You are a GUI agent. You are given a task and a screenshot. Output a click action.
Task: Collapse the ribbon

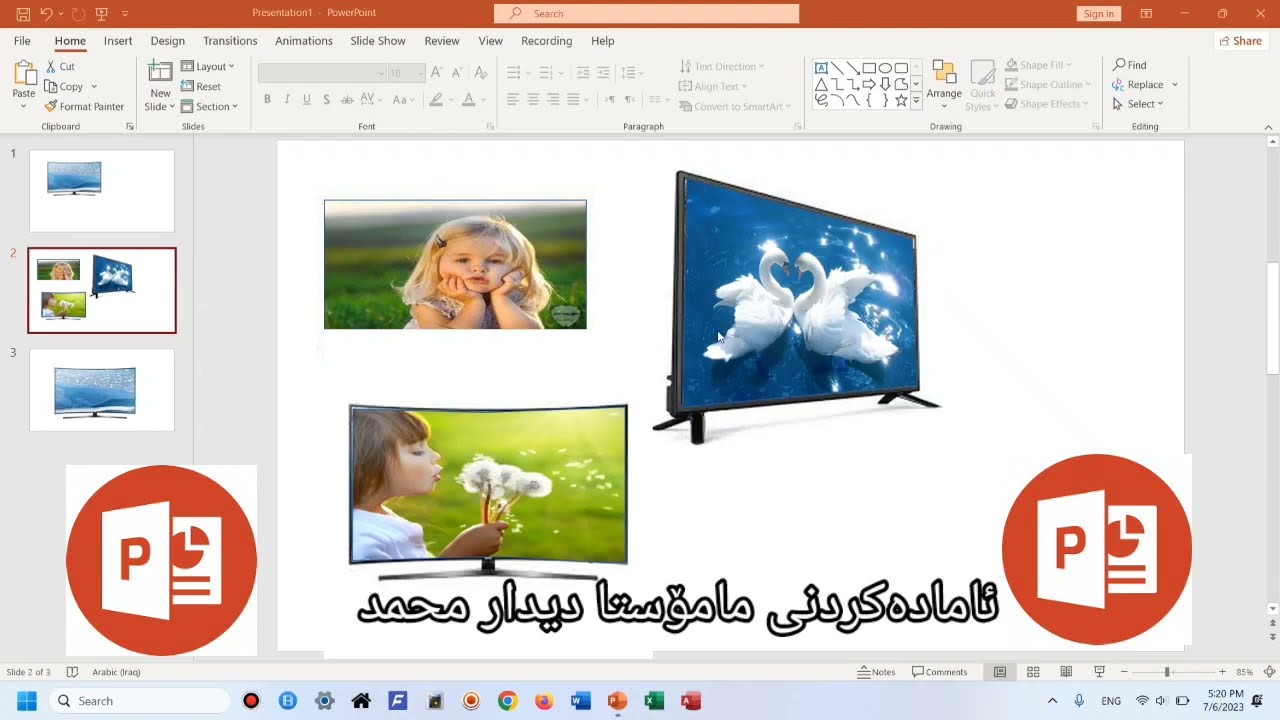click(x=1269, y=127)
